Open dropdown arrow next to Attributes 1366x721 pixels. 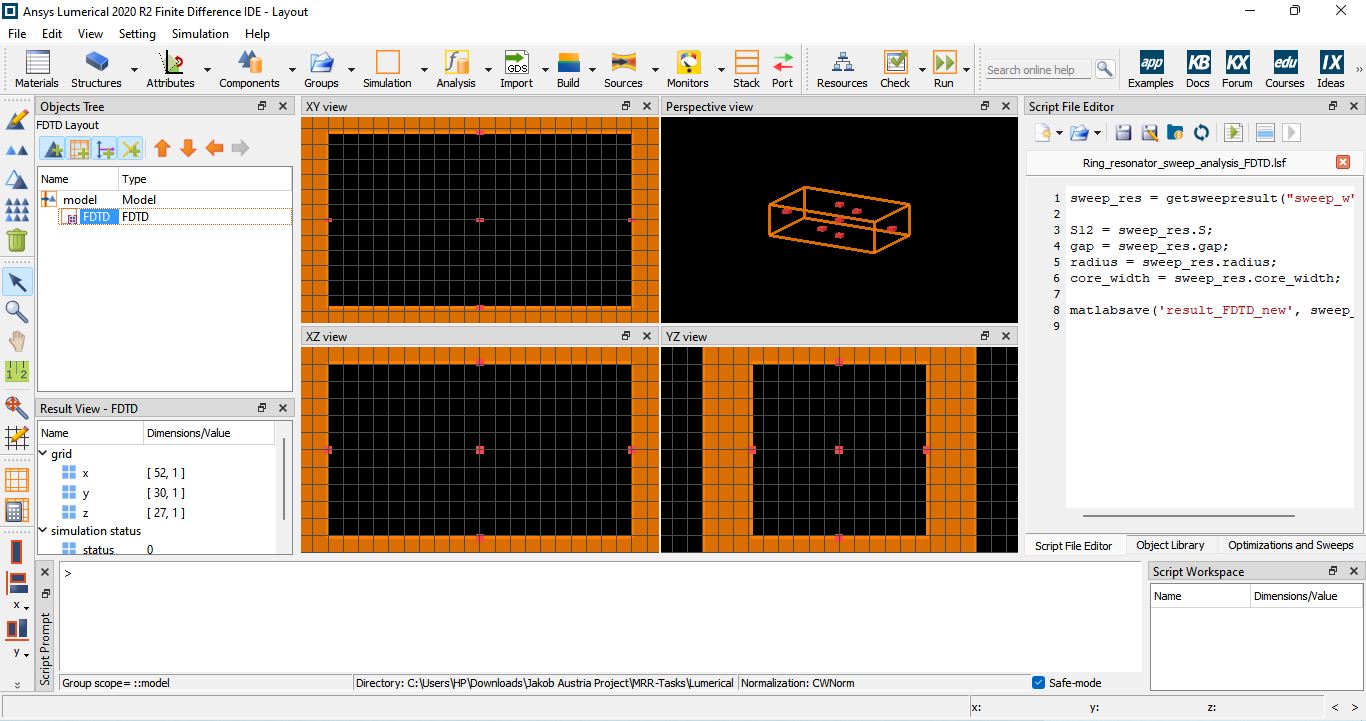(207, 70)
